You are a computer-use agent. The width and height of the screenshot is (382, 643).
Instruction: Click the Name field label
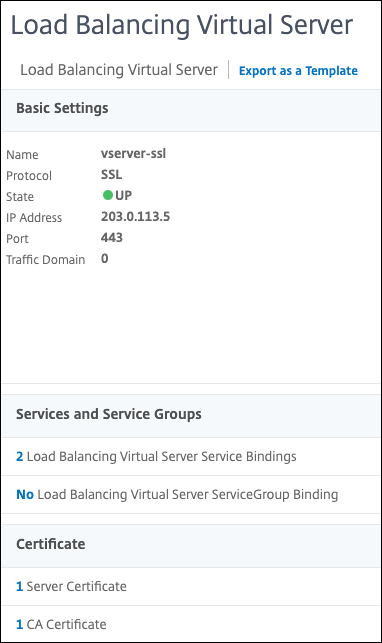coord(22,155)
